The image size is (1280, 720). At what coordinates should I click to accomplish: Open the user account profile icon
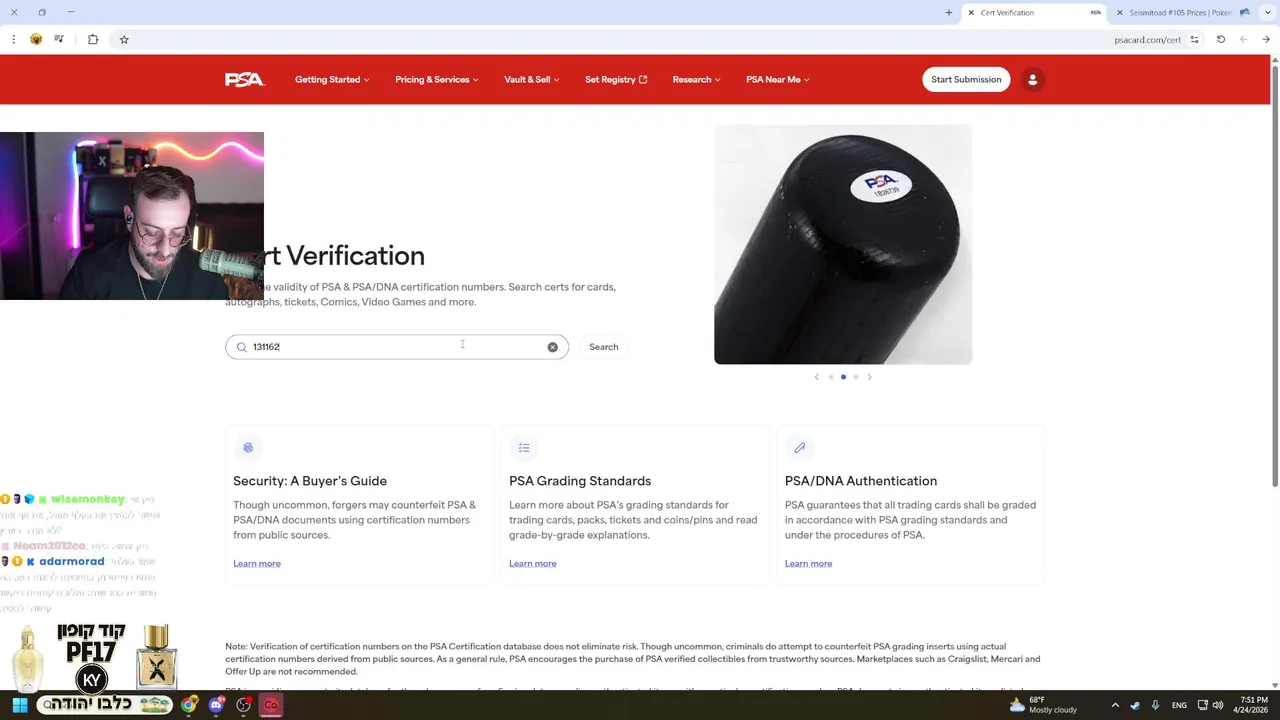[1033, 80]
